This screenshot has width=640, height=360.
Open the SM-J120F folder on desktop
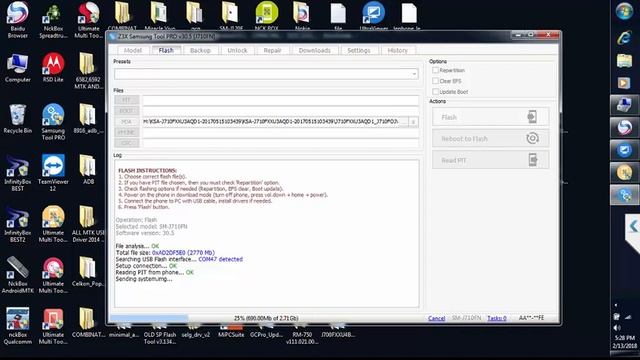coord(231,16)
